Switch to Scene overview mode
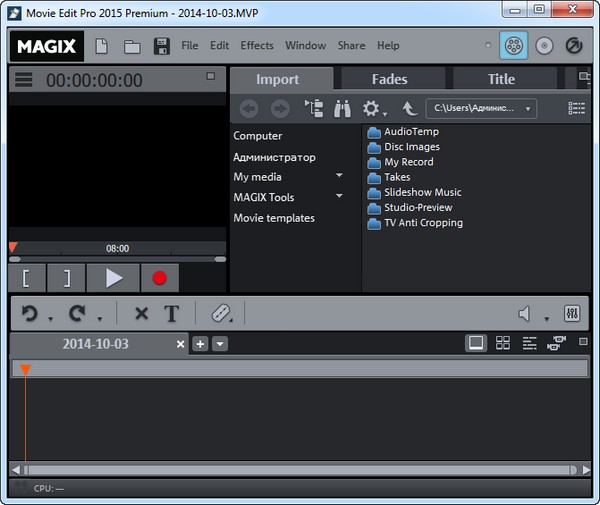This screenshot has width=600, height=505. coord(502,343)
